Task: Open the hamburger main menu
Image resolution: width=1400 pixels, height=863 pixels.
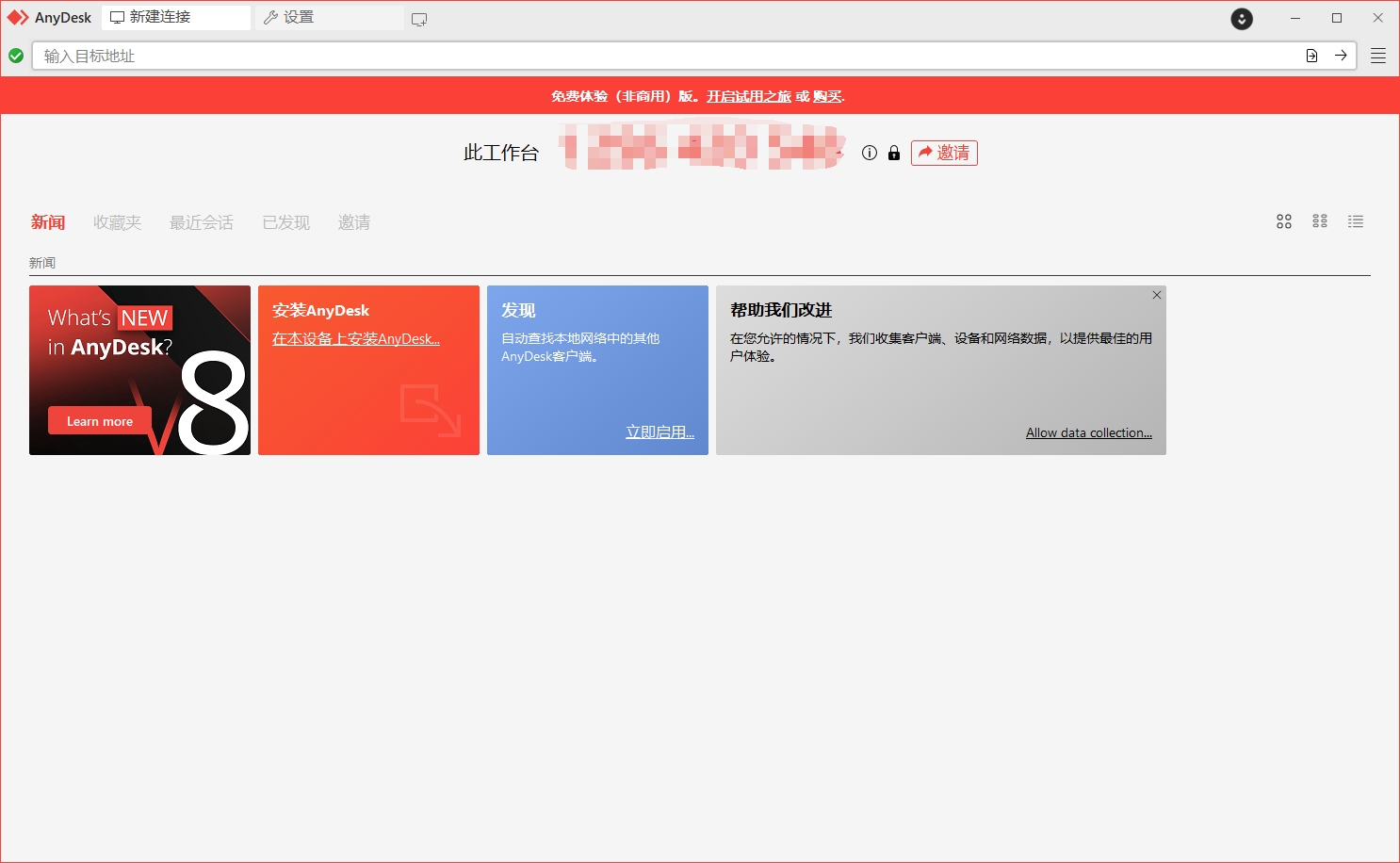Action: [1377, 56]
